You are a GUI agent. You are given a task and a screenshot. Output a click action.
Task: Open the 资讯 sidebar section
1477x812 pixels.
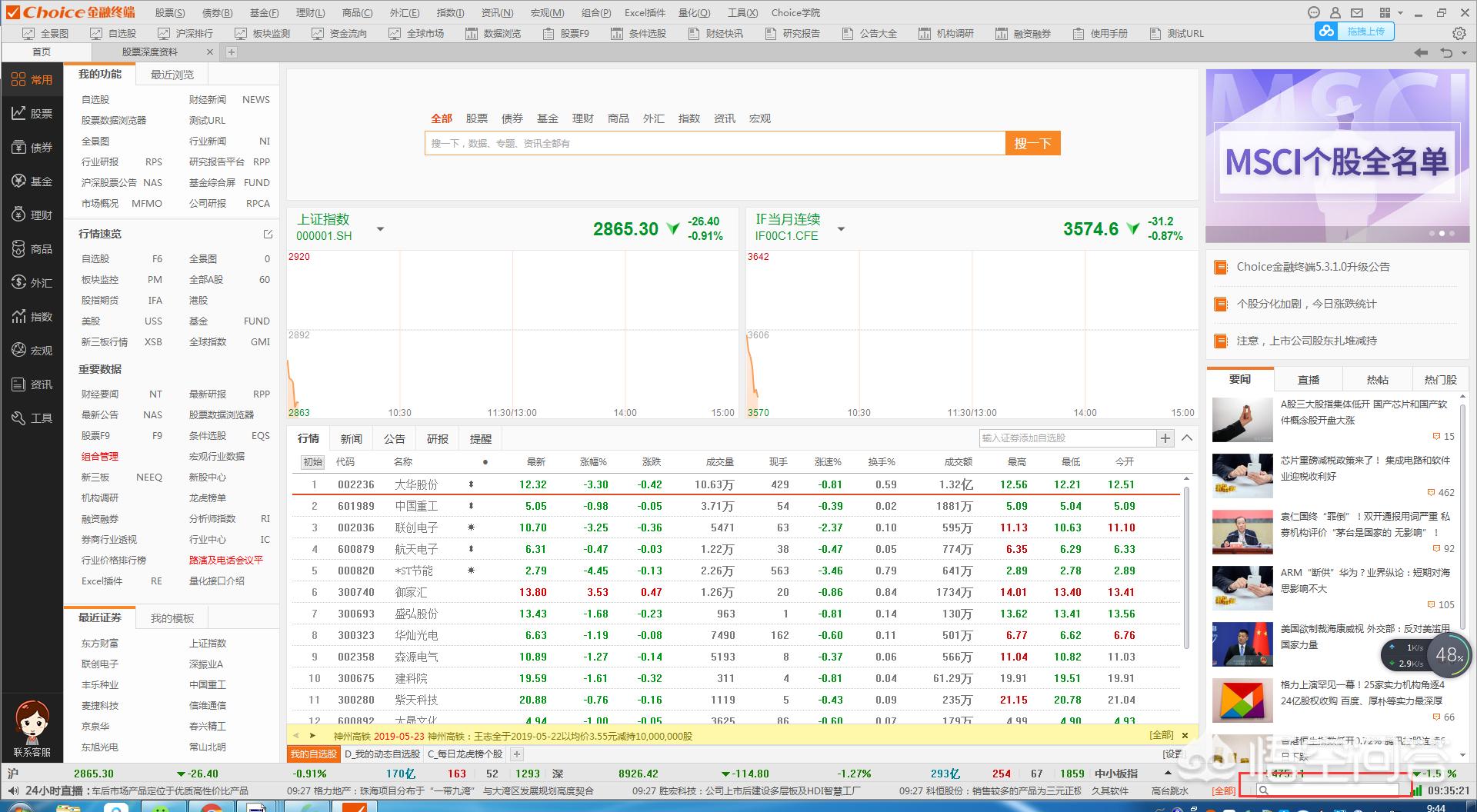[x=32, y=384]
